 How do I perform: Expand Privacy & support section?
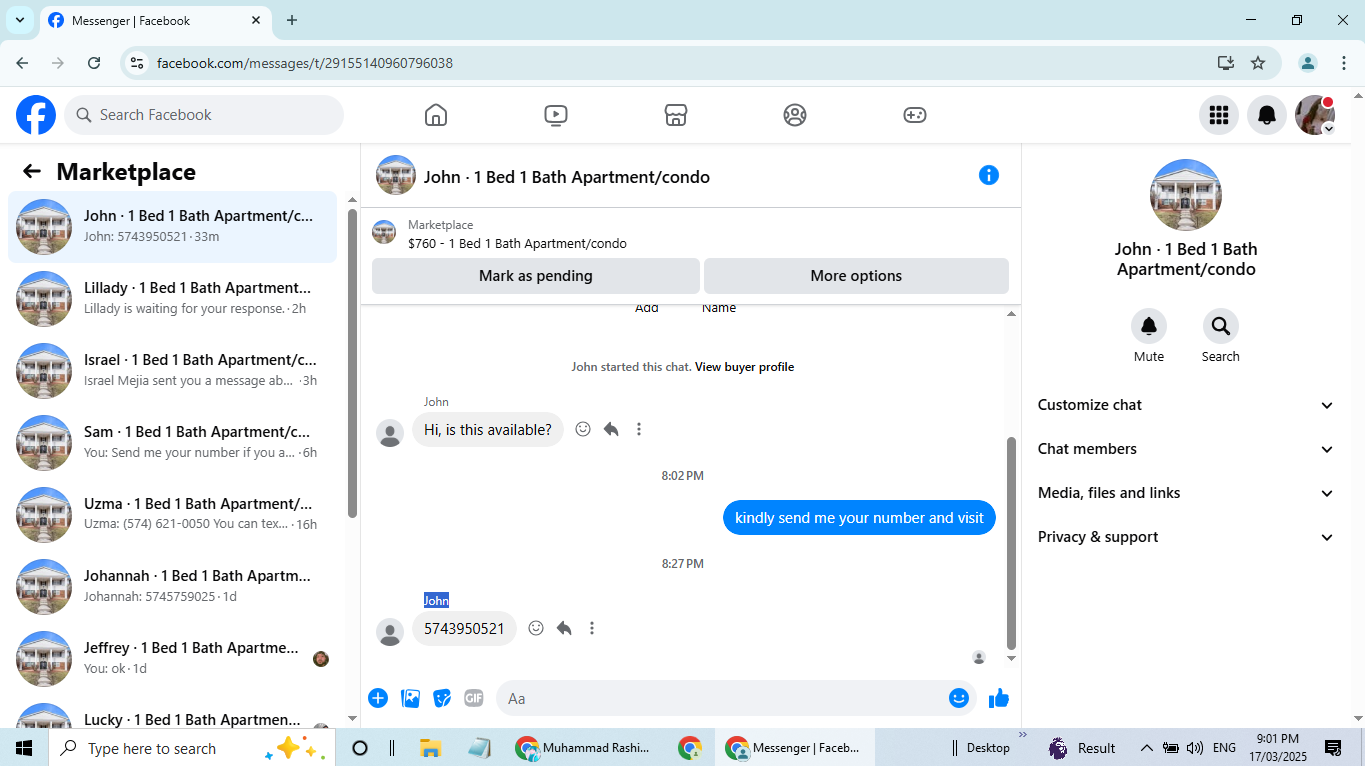[1186, 537]
